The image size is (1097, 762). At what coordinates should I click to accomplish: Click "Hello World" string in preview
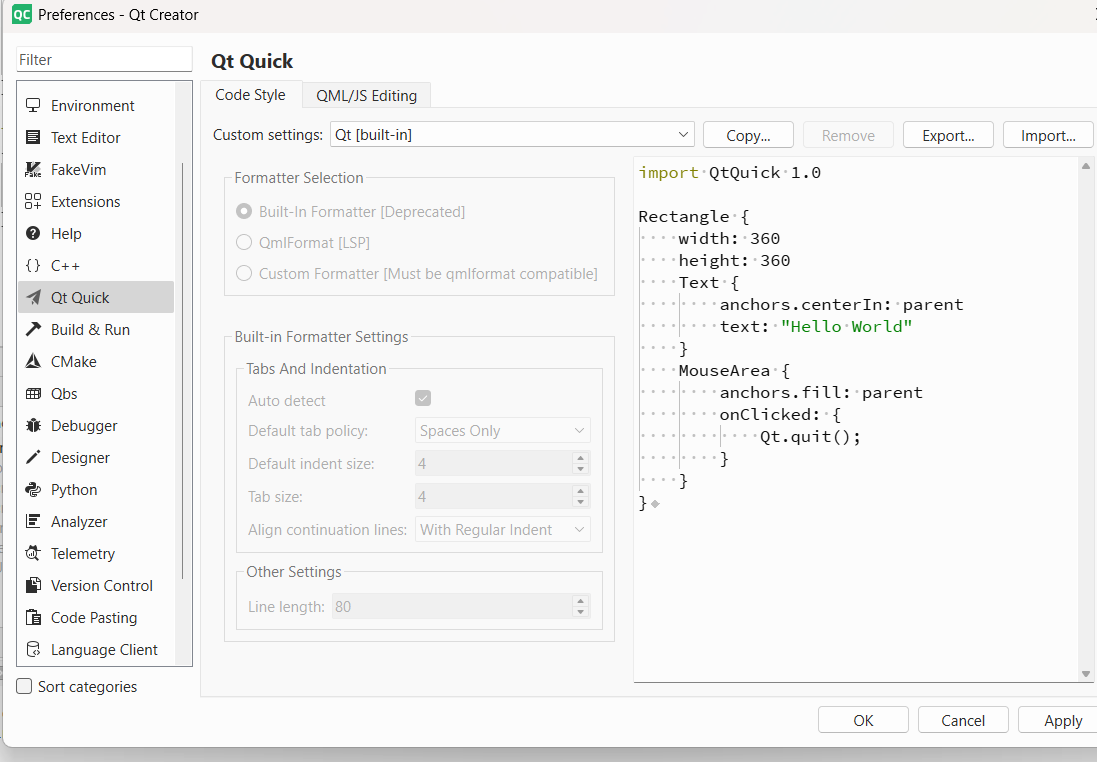coord(847,327)
